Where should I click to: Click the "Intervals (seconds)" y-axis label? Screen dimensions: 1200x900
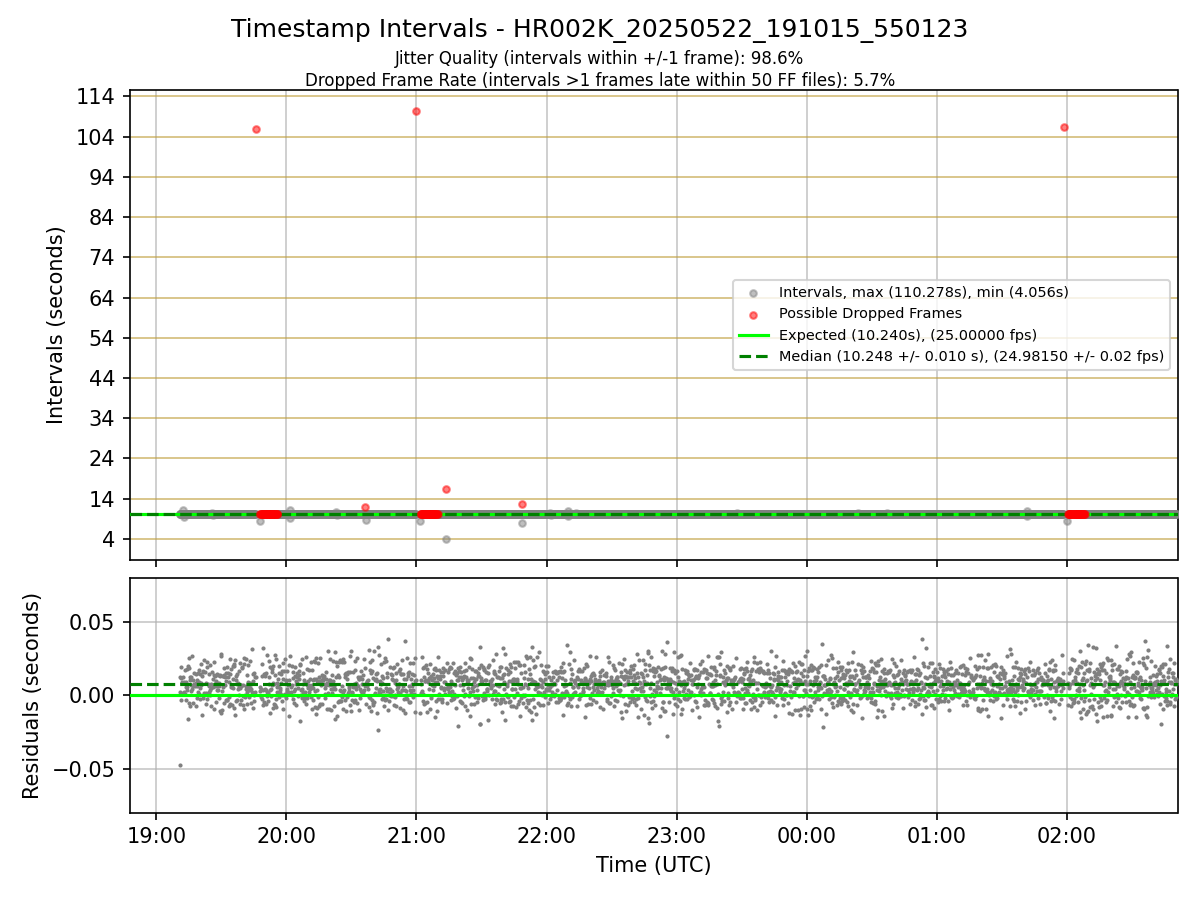56,325
